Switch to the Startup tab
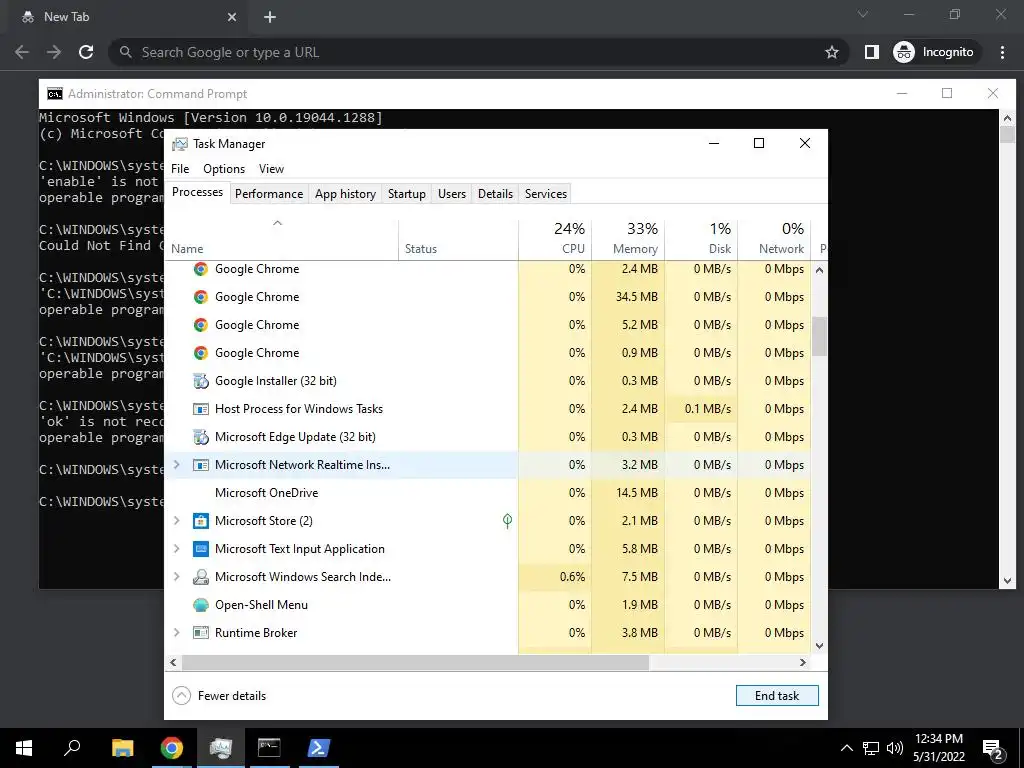This screenshot has width=1024, height=768. pyautogui.click(x=407, y=194)
